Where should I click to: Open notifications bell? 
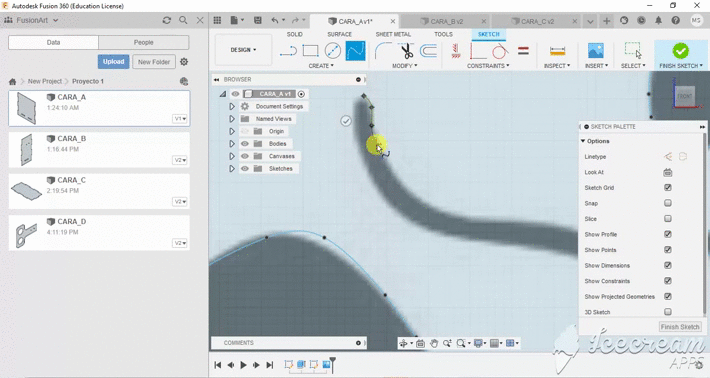pos(658,20)
